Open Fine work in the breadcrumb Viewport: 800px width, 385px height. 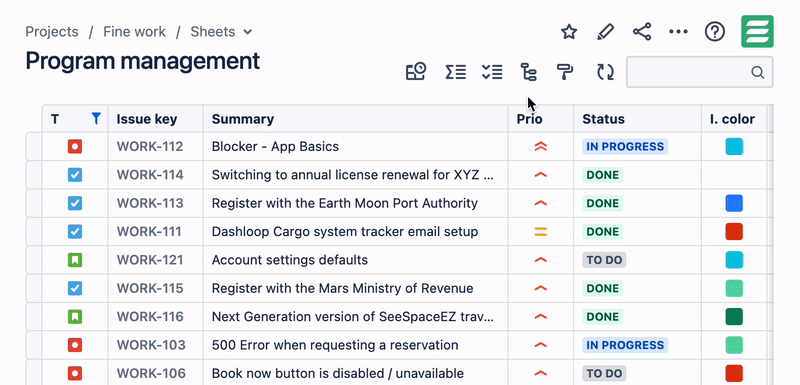point(134,32)
